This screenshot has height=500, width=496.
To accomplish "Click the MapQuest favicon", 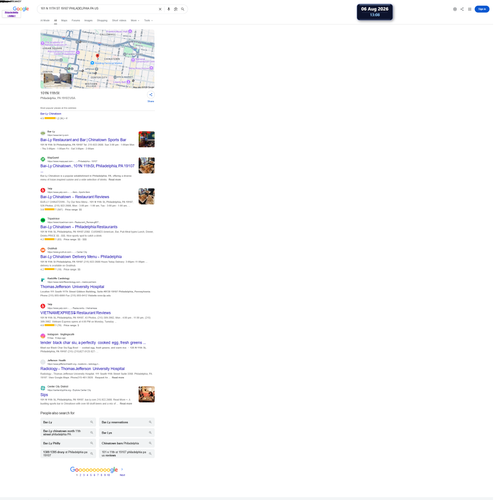I will point(43,159).
